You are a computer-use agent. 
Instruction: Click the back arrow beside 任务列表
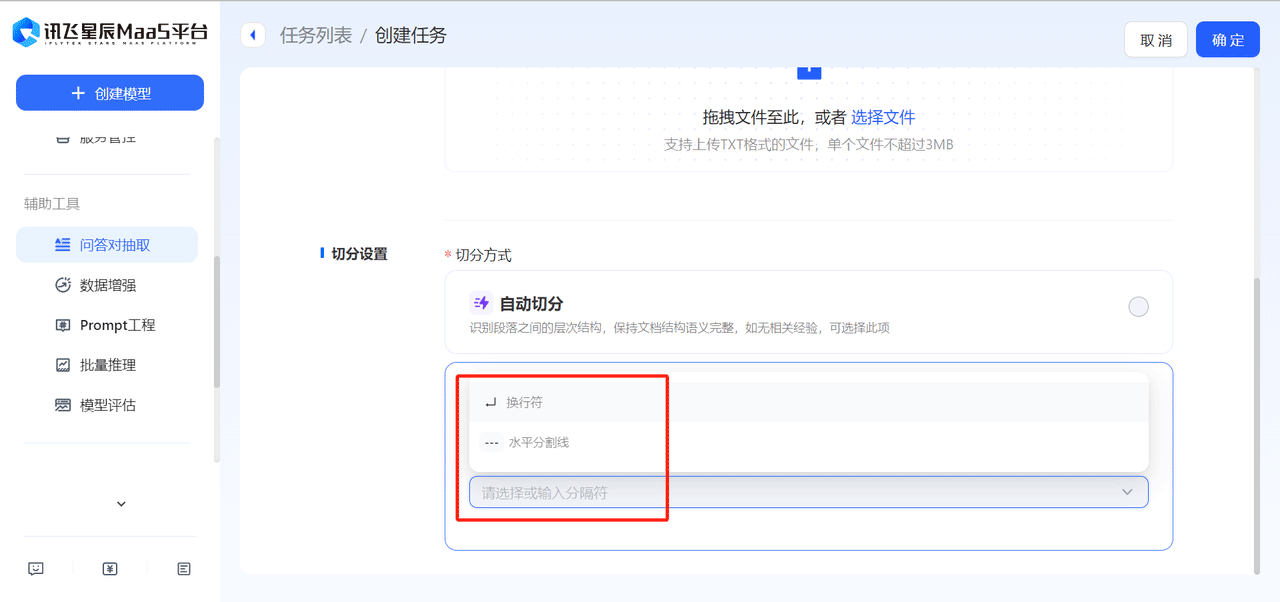(252, 35)
